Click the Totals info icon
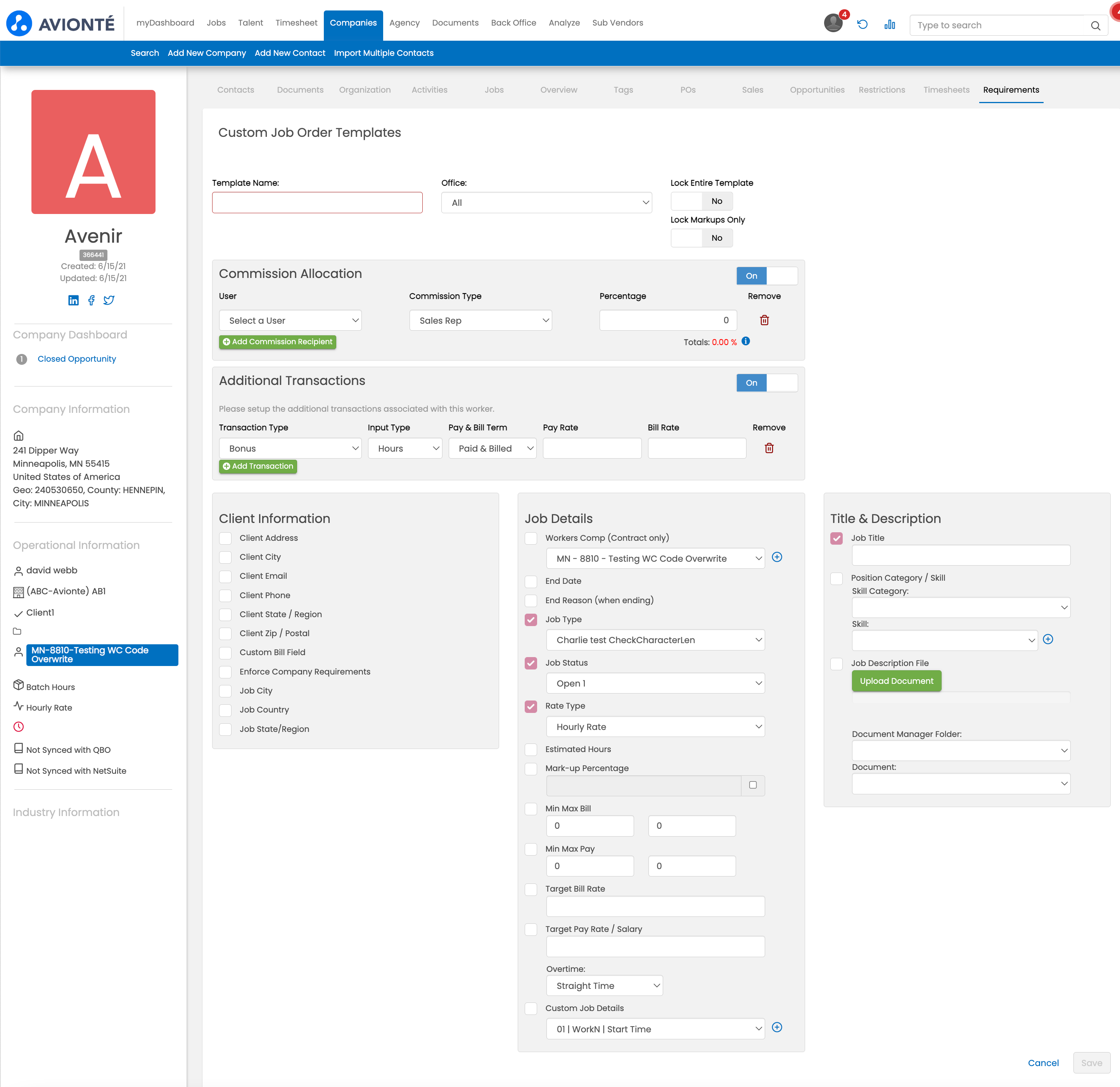The width and height of the screenshot is (1120, 1087). click(x=746, y=342)
